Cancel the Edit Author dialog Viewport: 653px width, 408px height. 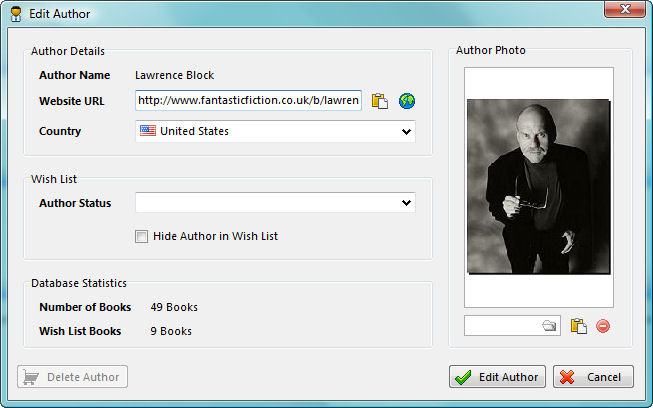pos(593,377)
